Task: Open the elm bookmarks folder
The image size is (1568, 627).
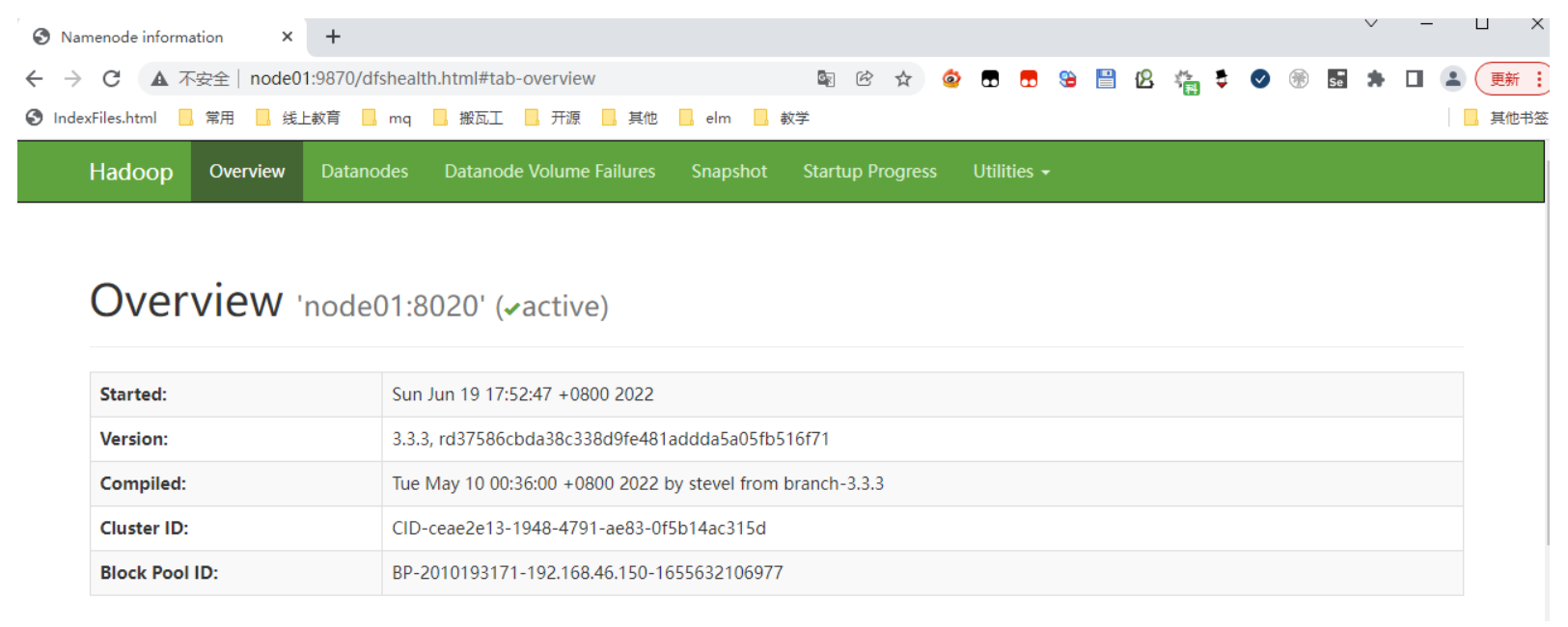Action: pyautogui.click(x=705, y=118)
